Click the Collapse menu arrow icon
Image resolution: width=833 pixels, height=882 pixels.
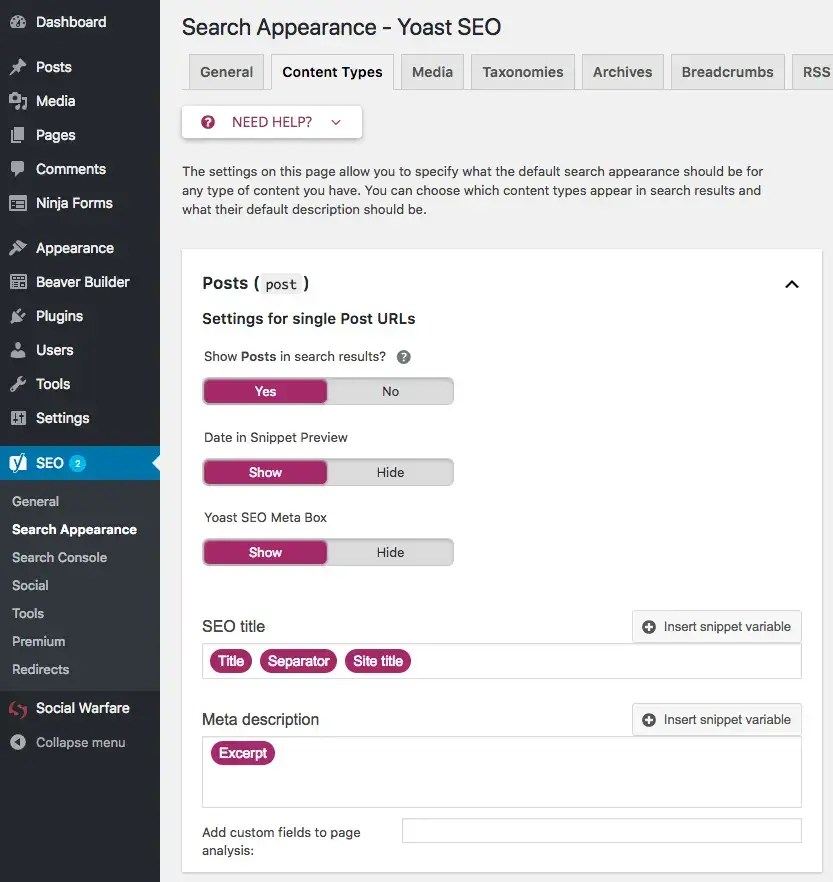point(18,742)
